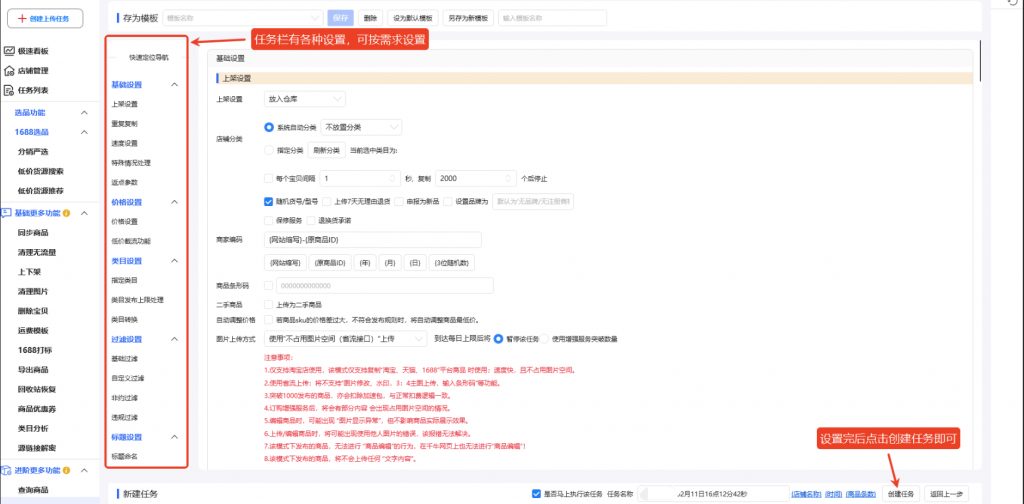Open 同步商品 in the sidebar
Screen dimensions: 1024x504
(33, 232)
